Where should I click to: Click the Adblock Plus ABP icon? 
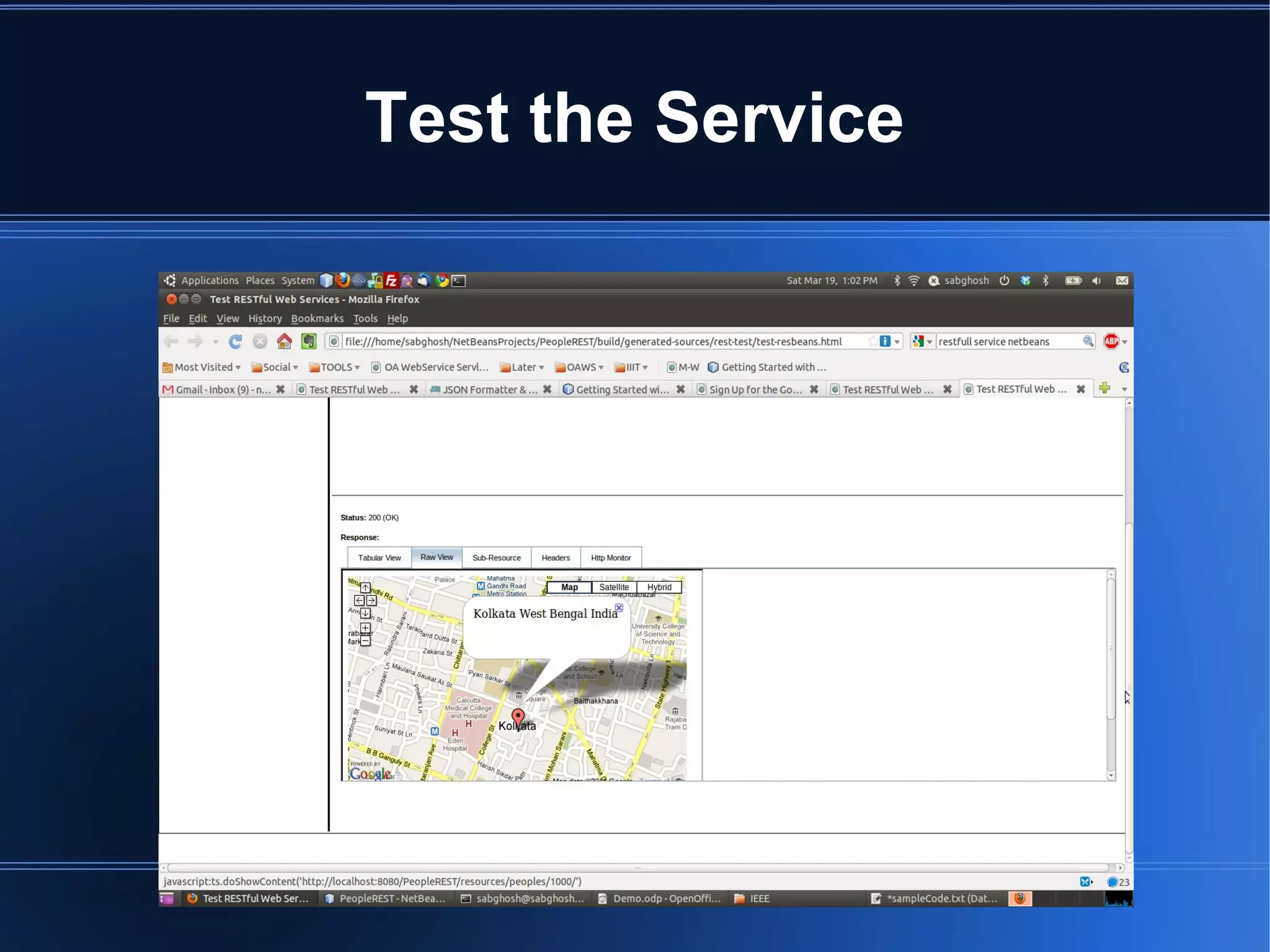point(1111,341)
